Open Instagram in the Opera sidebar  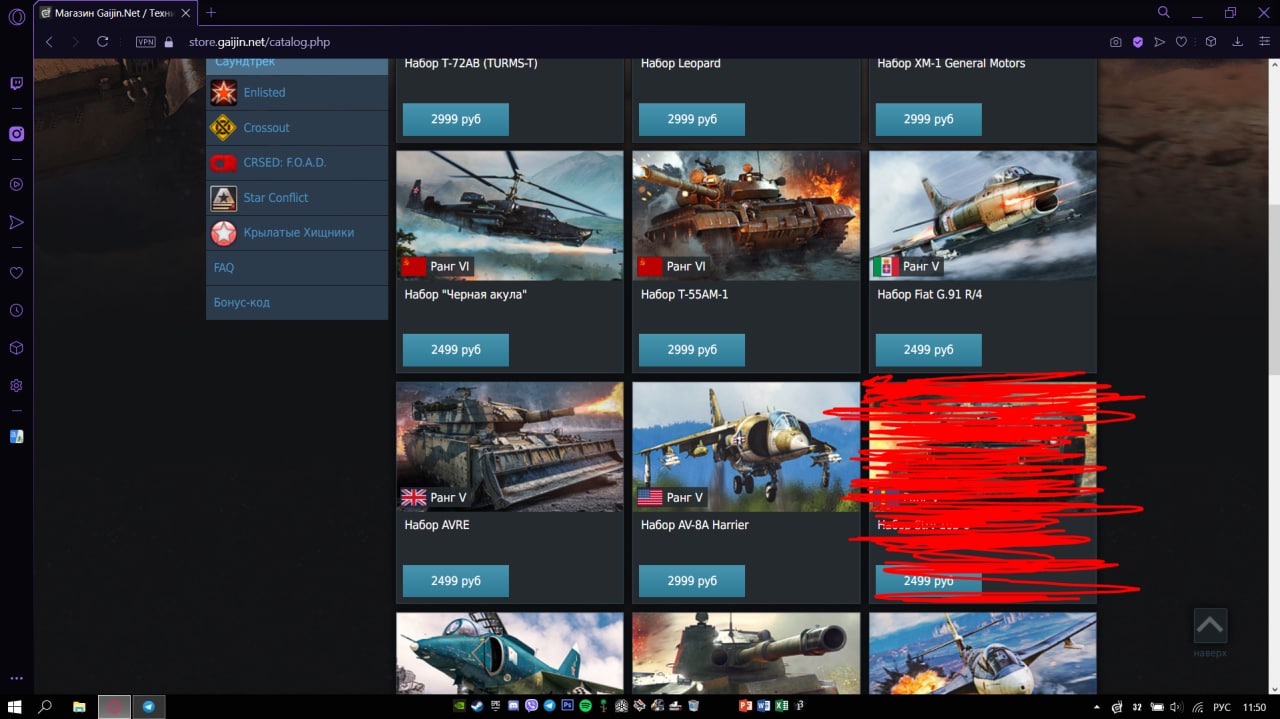[x=16, y=134]
